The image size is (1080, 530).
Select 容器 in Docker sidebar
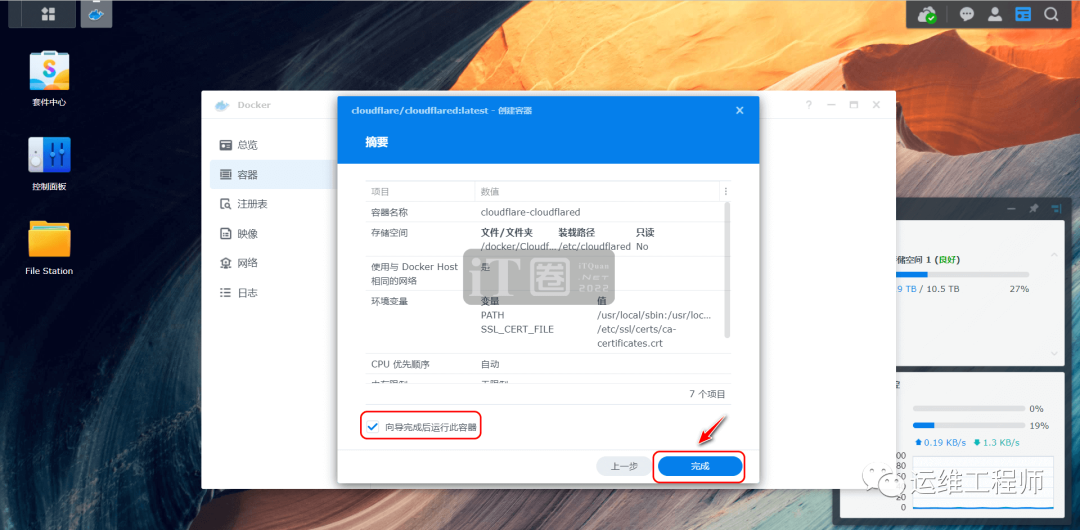pyautogui.click(x=273, y=174)
